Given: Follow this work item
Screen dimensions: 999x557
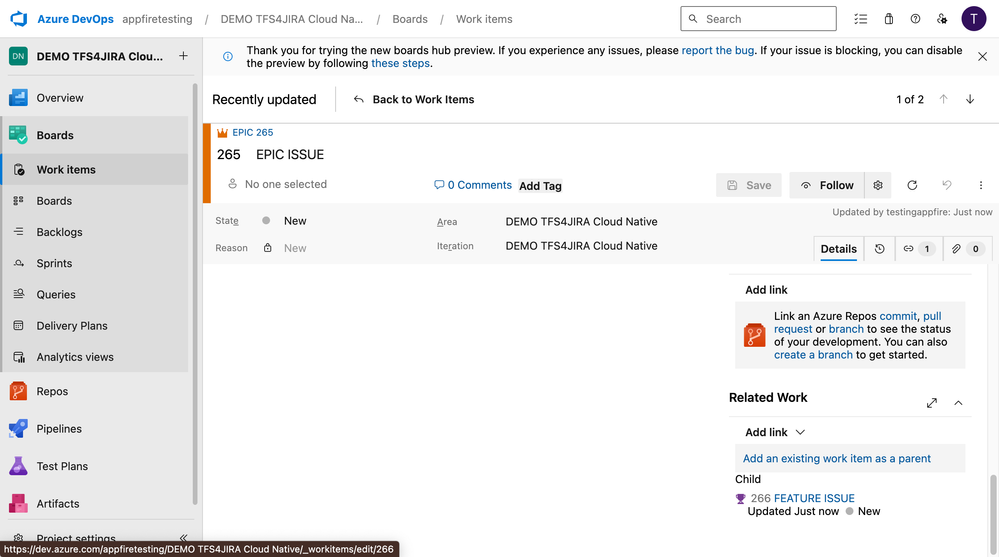Looking at the screenshot, I should coord(827,185).
